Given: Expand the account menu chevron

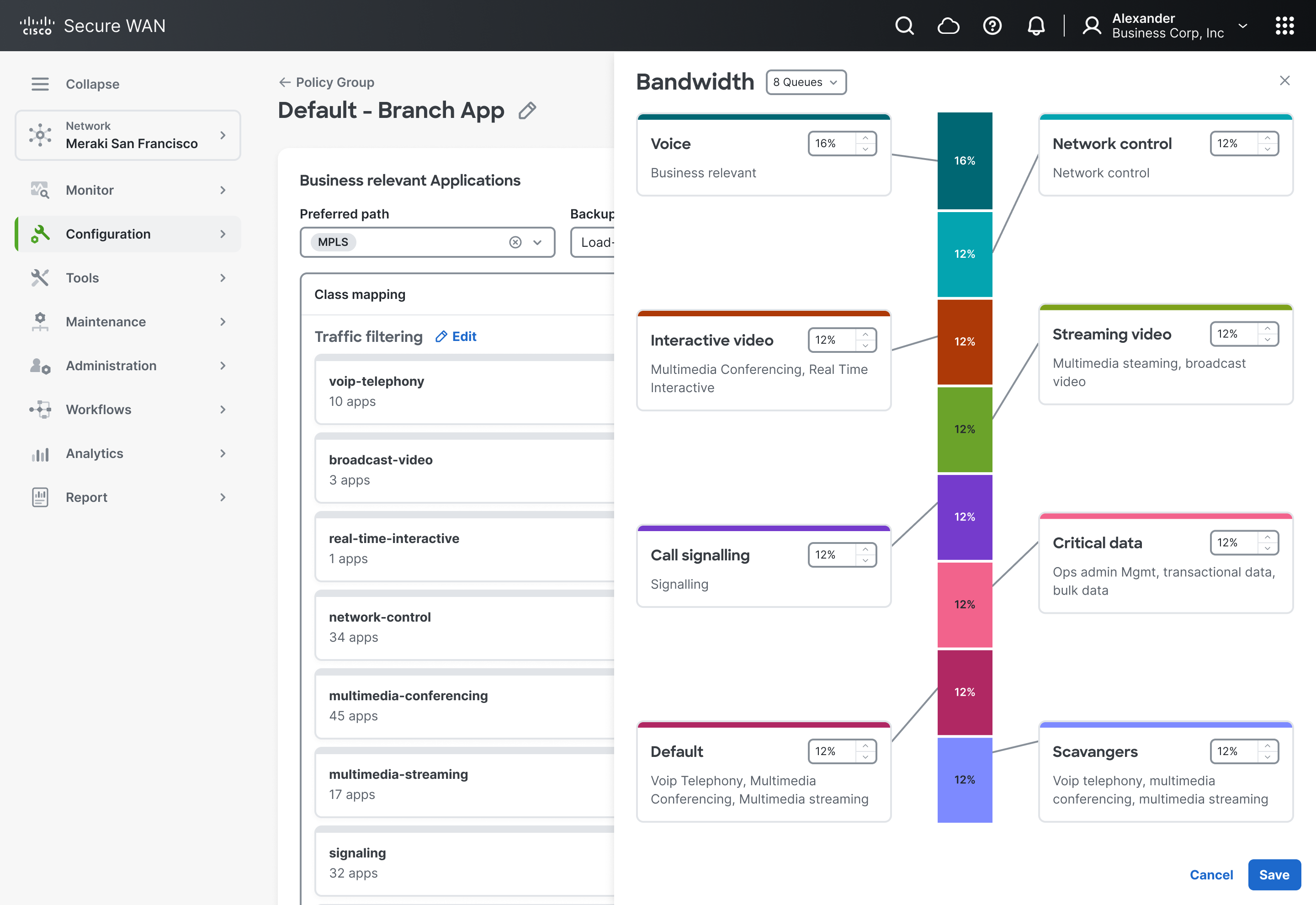Looking at the screenshot, I should 1243,26.
